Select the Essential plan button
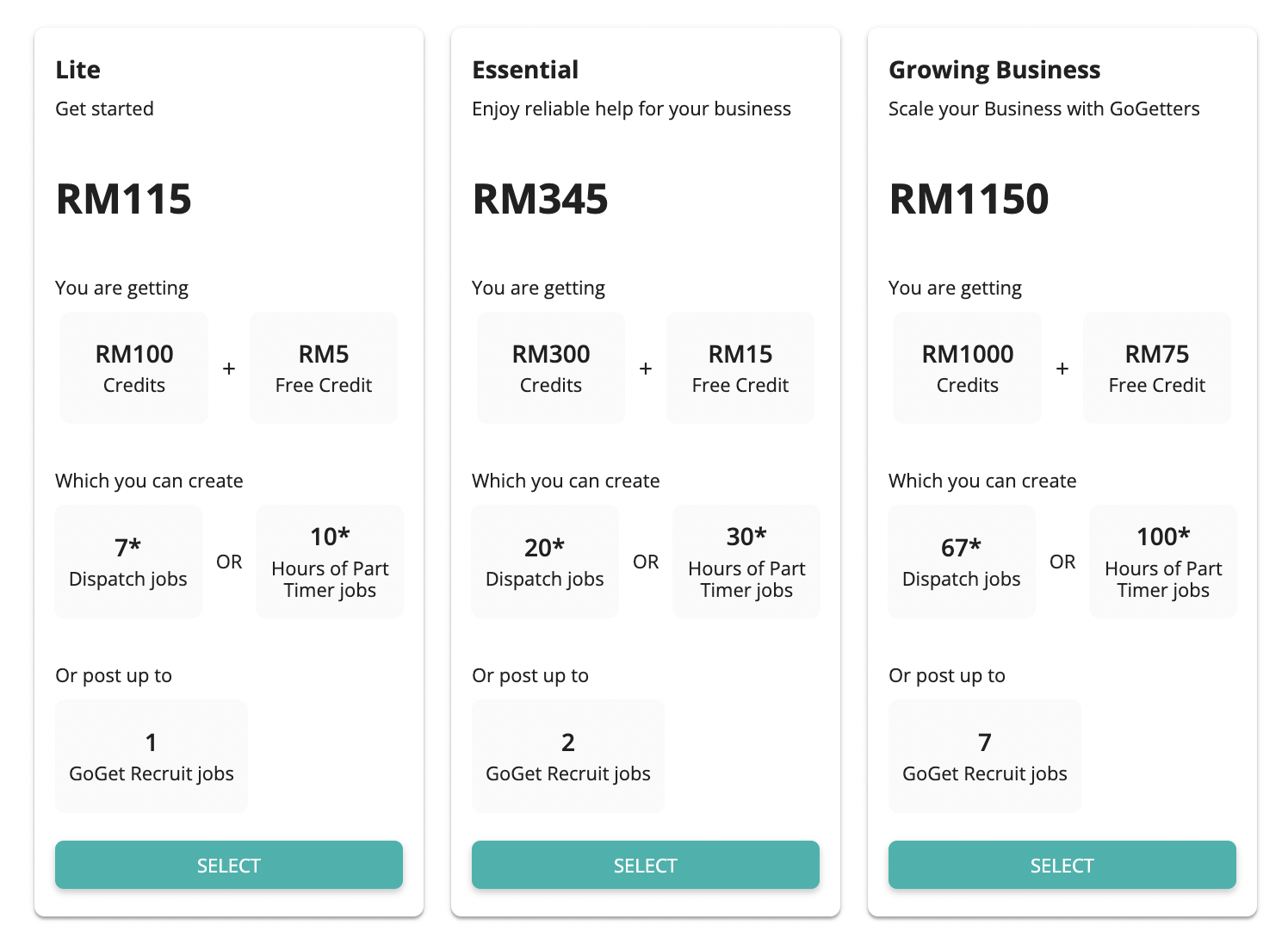The image size is (1288, 944). click(646, 865)
